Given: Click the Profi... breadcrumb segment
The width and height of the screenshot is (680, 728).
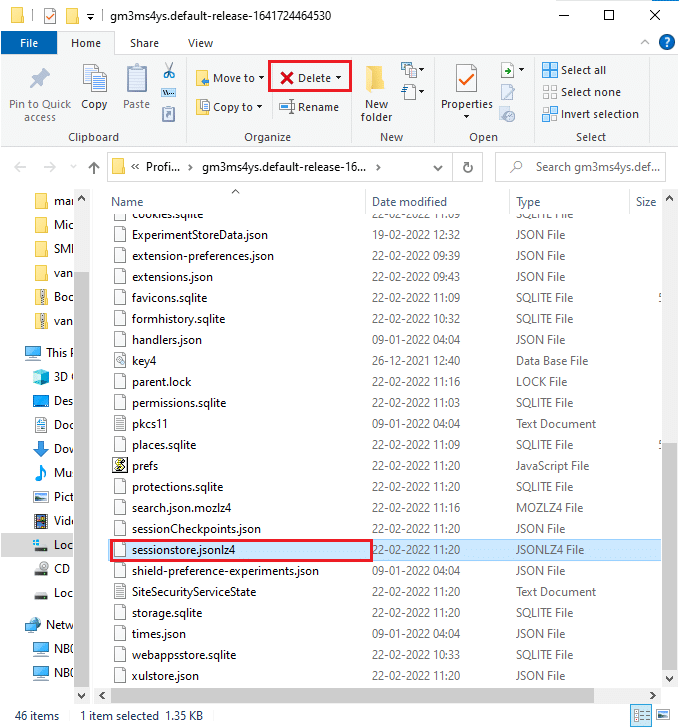Looking at the screenshot, I should 163,167.
